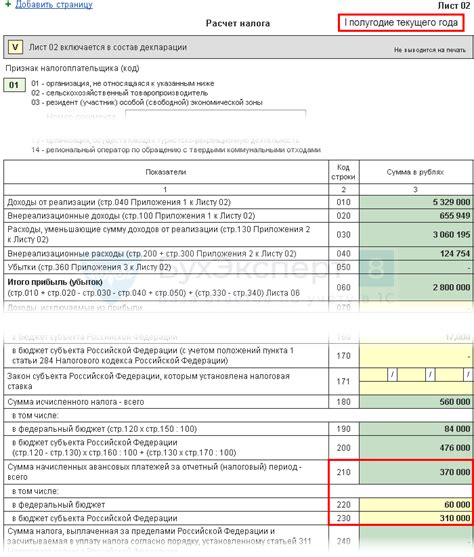Select line 210 advance payments 370 000

(416, 472)
